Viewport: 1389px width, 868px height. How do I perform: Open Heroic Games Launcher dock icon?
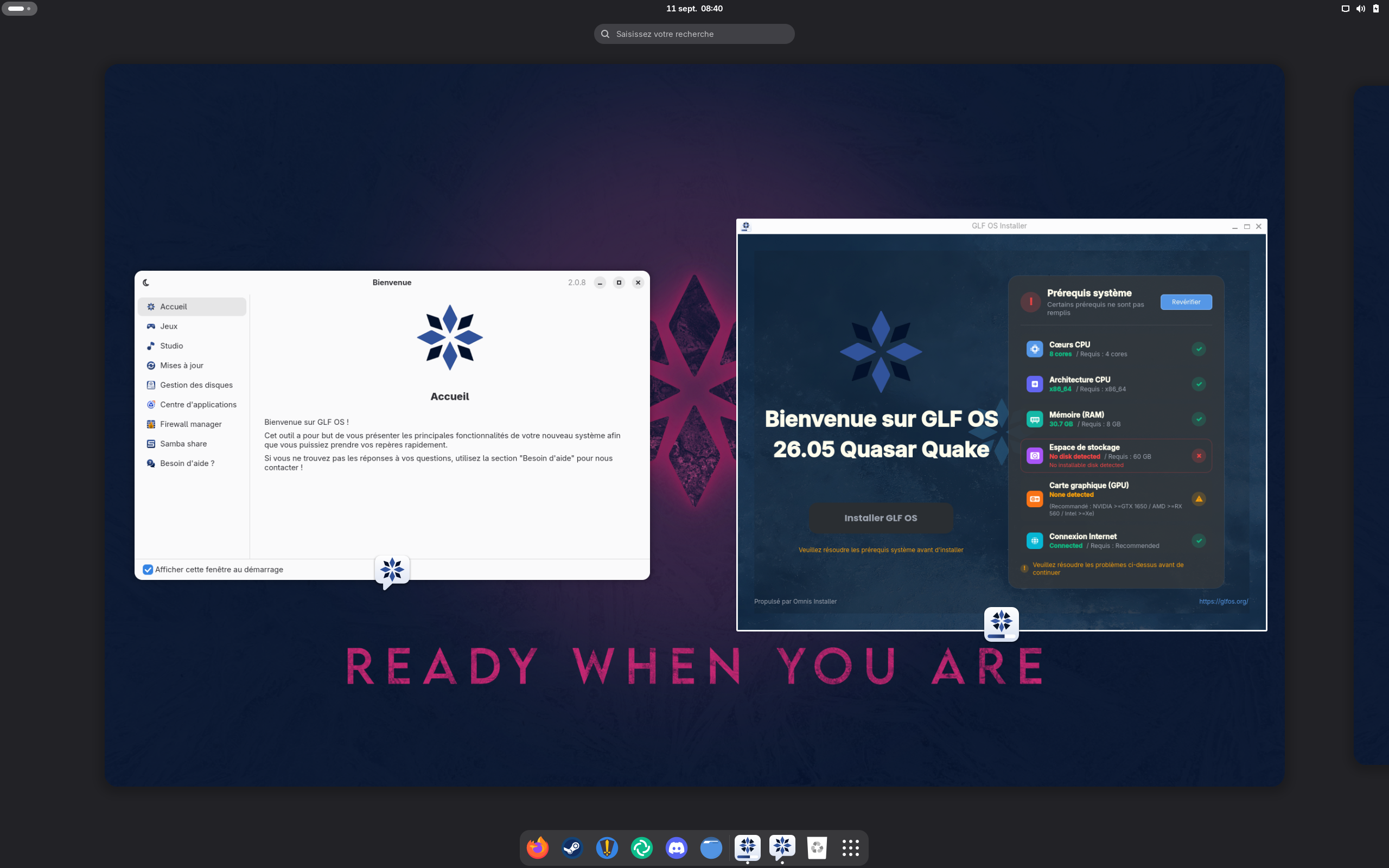click(607, 847)
